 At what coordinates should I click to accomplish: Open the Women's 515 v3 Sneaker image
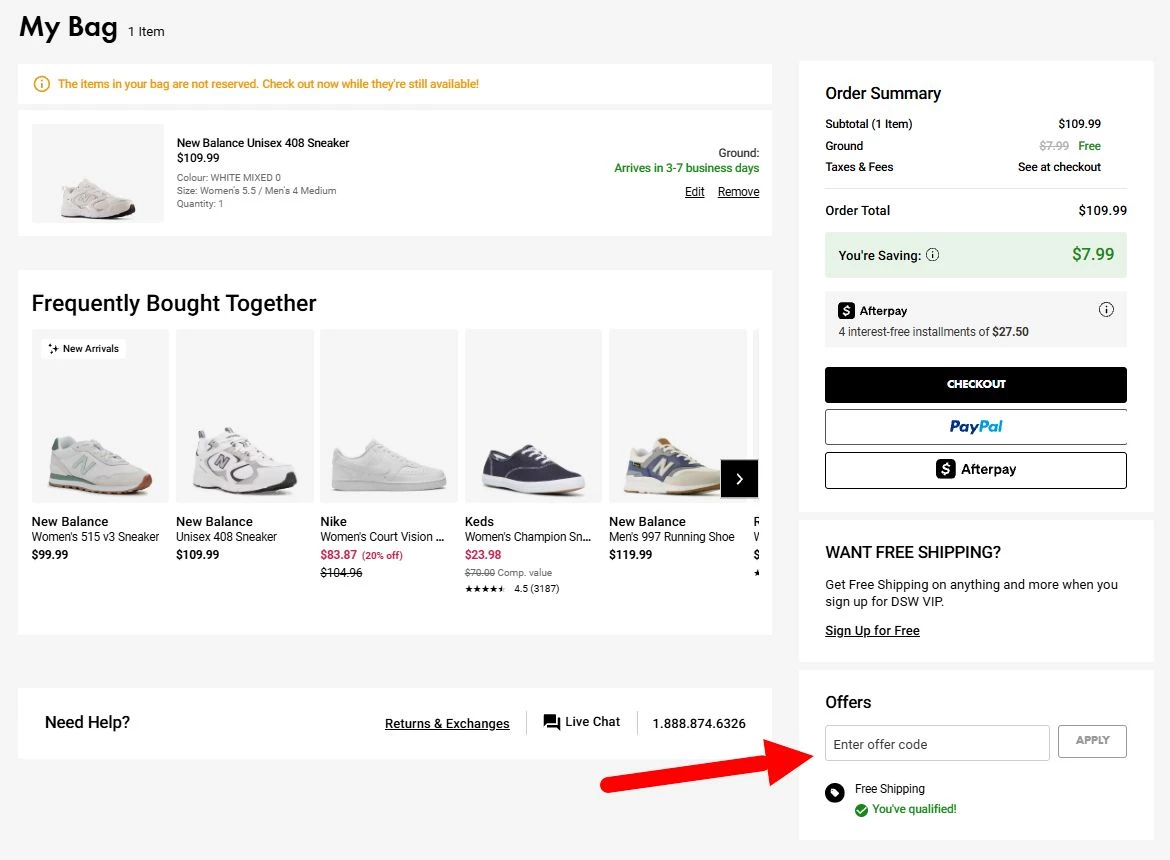tap(101, 416)
